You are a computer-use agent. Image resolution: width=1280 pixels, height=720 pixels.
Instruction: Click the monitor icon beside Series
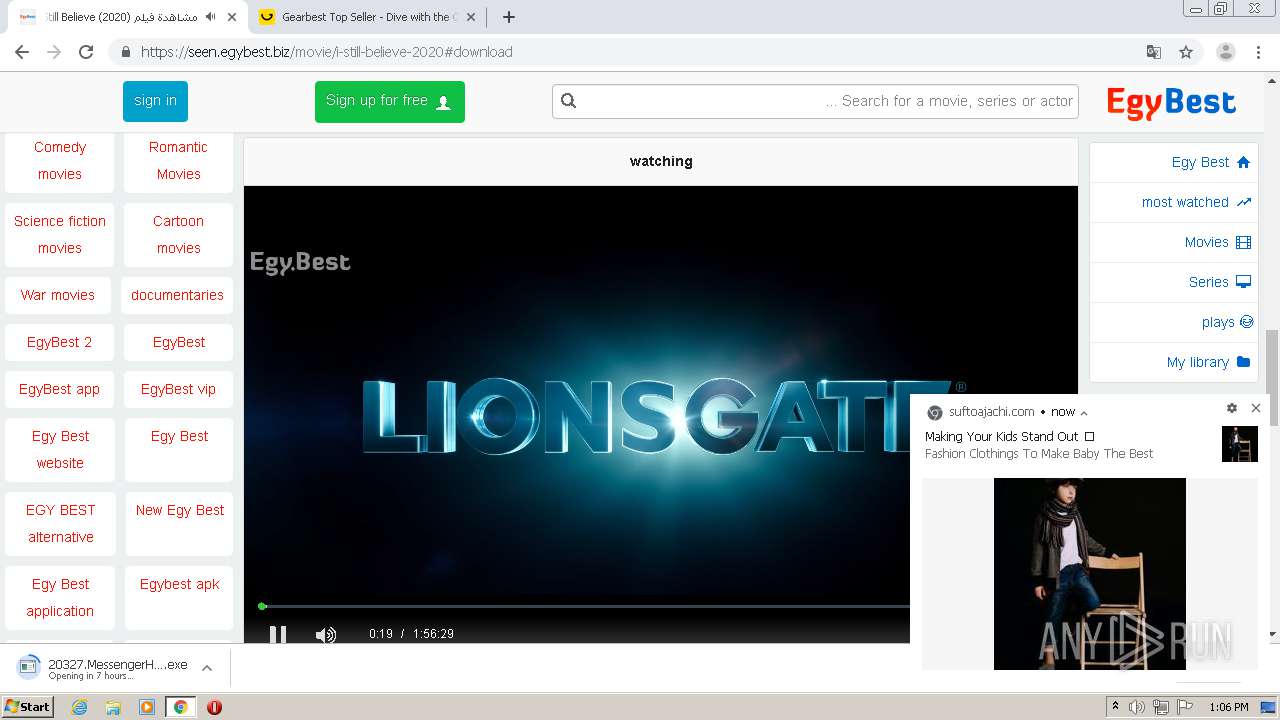point(1243,282)
